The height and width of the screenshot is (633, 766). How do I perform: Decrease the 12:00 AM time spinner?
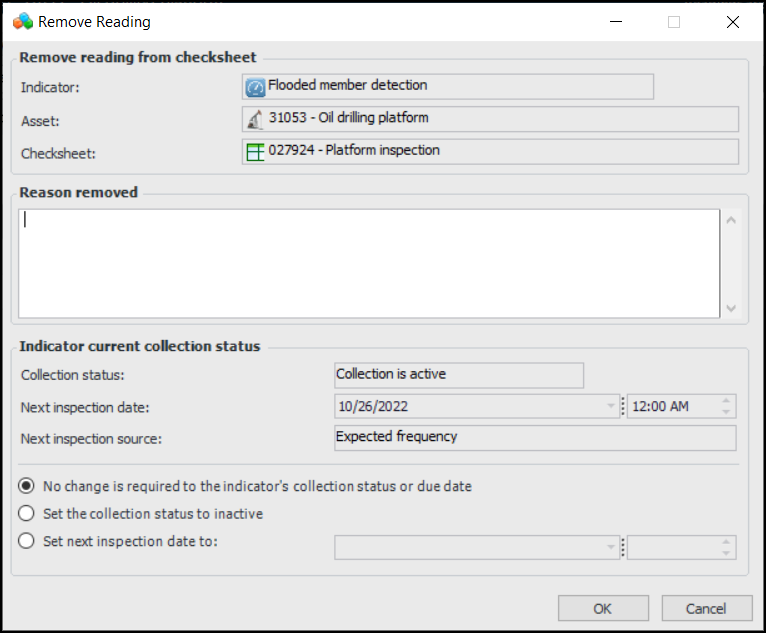coord(727,412)
